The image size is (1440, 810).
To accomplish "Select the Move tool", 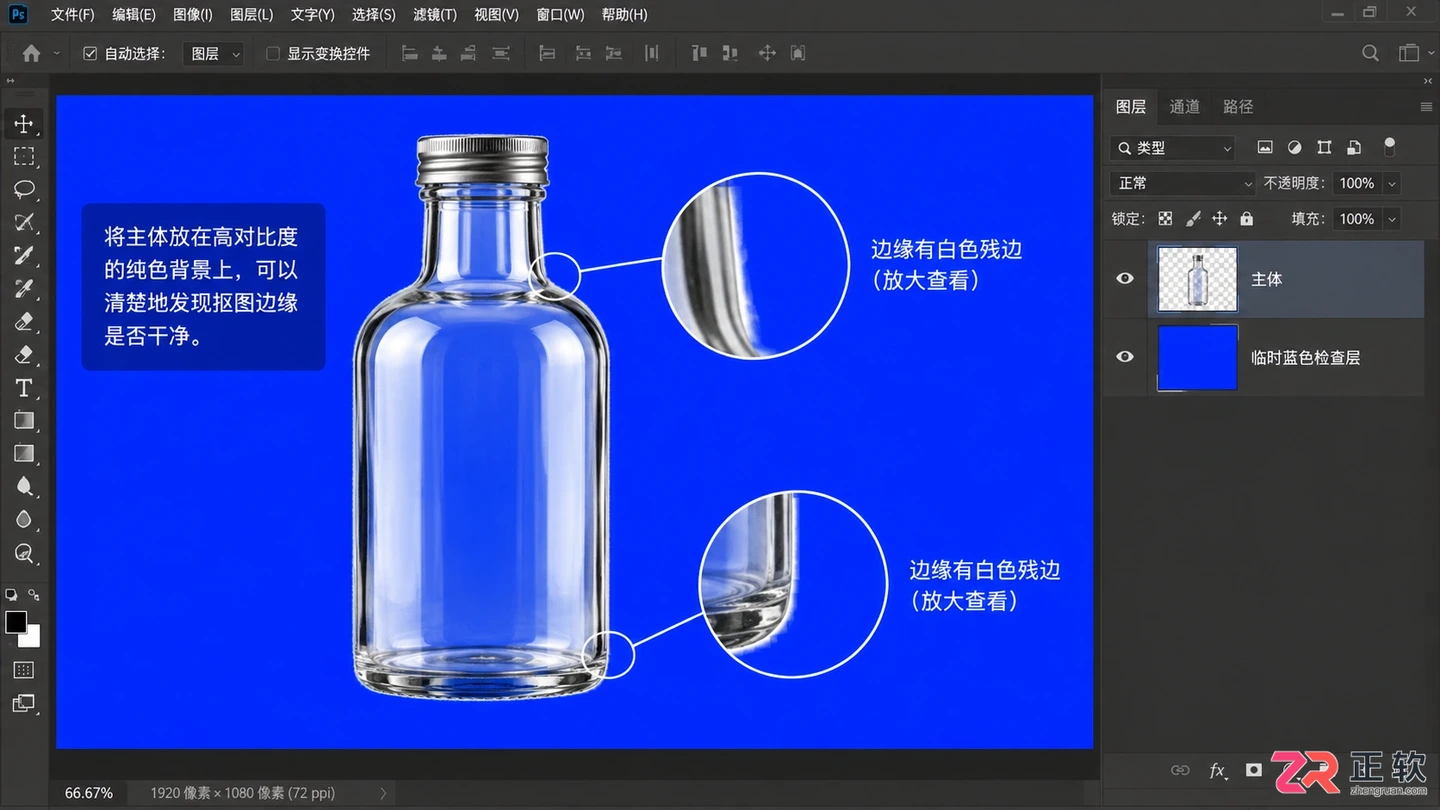I will tap(24, 124).
